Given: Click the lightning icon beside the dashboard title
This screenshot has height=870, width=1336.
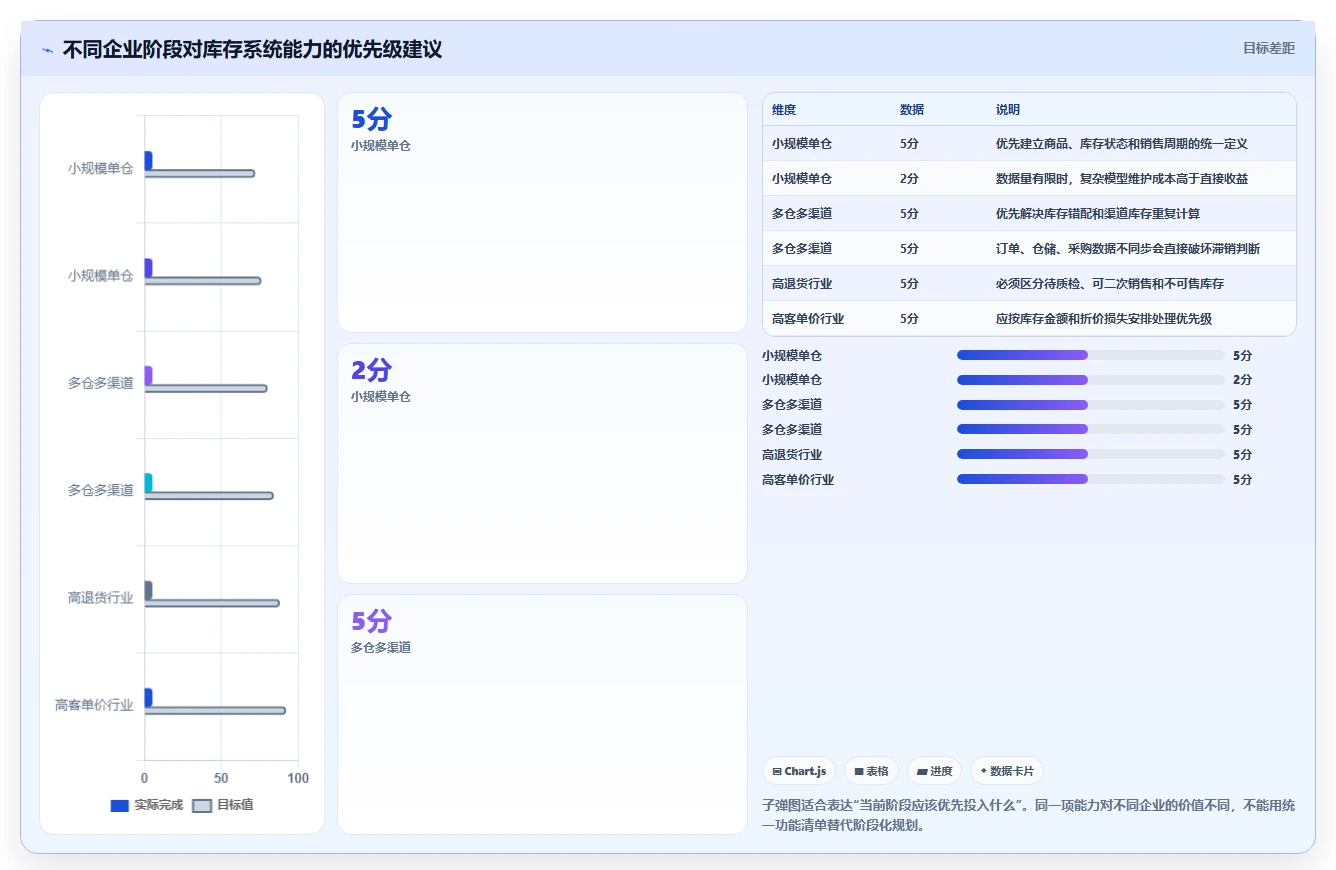Looking at the screenshot, I should pos(48,50).
